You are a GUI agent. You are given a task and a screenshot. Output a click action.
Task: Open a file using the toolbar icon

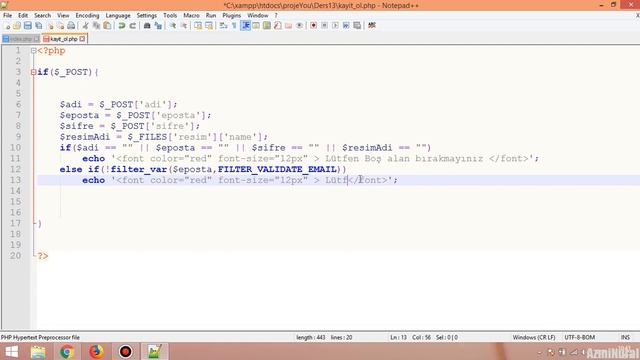17,26
